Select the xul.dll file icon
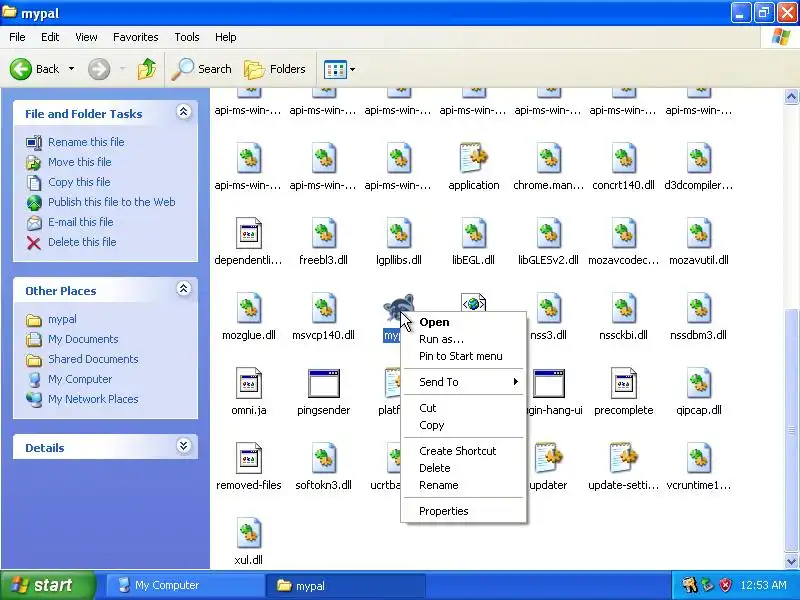Image resolution: width=800 pixels, height=600 pixels. [x=249, y=534]
